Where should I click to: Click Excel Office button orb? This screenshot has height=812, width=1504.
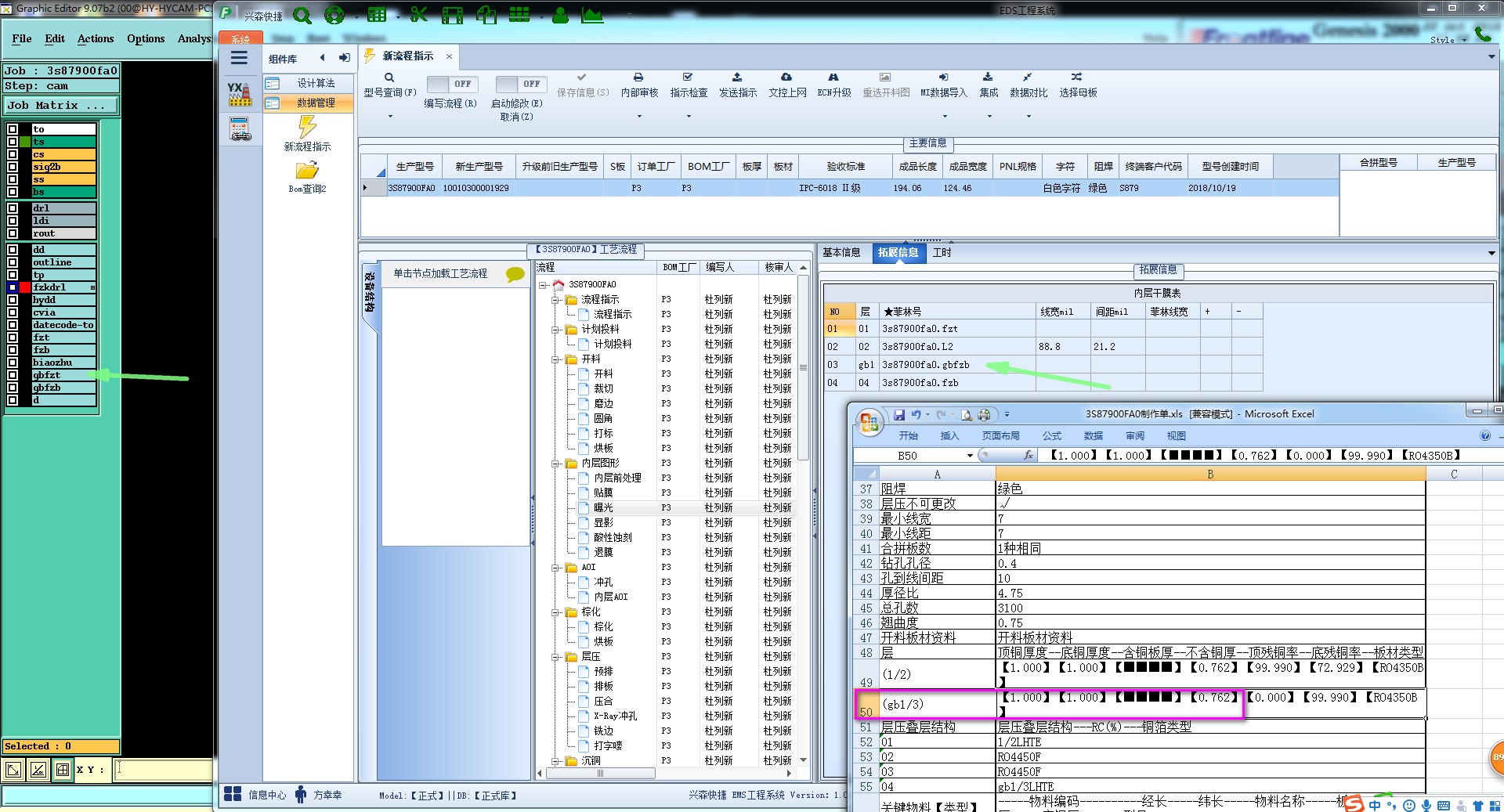tap(869, 423)
